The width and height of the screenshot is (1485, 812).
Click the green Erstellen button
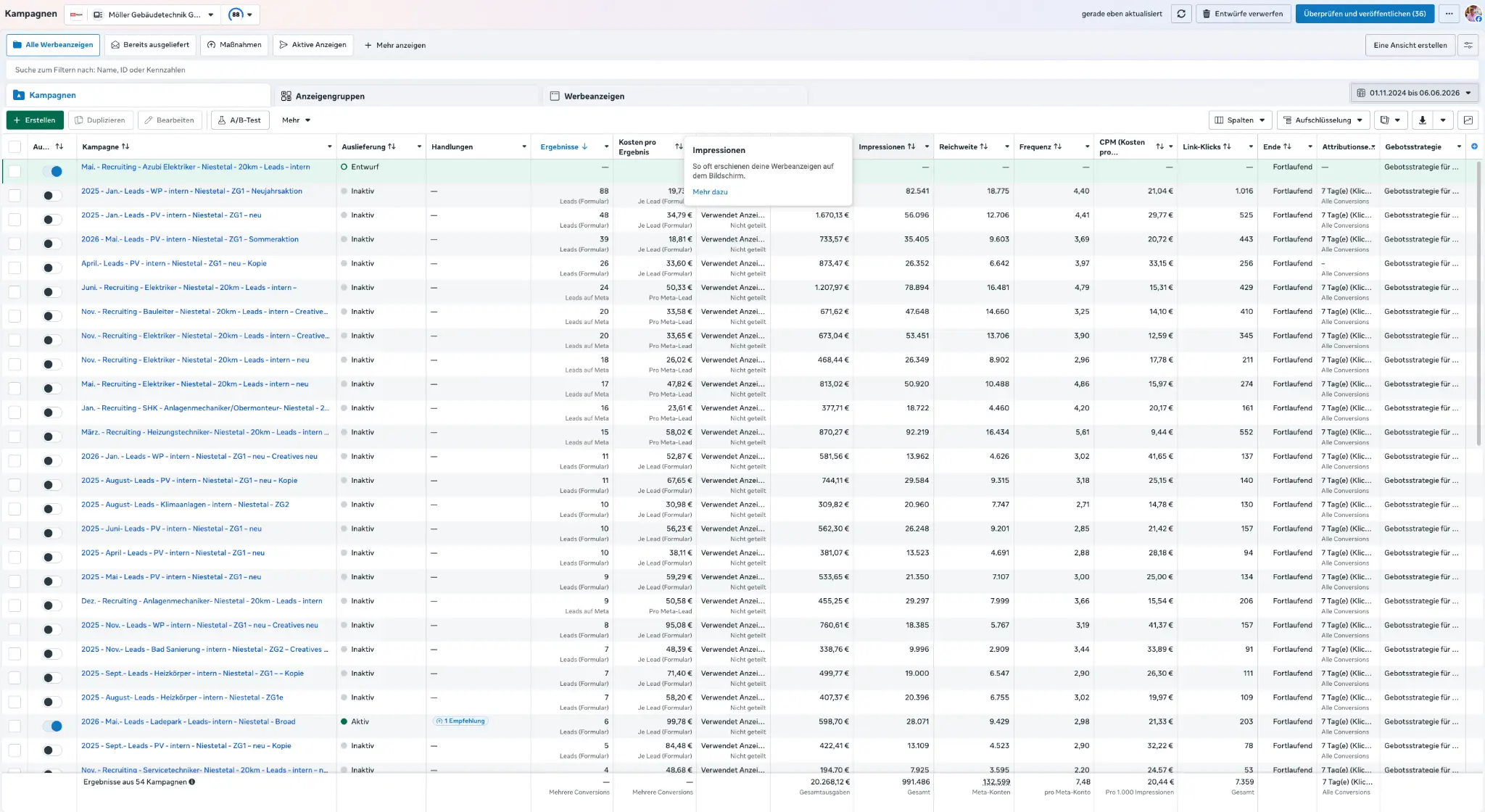pyautogui.click(x=35, y=120)
